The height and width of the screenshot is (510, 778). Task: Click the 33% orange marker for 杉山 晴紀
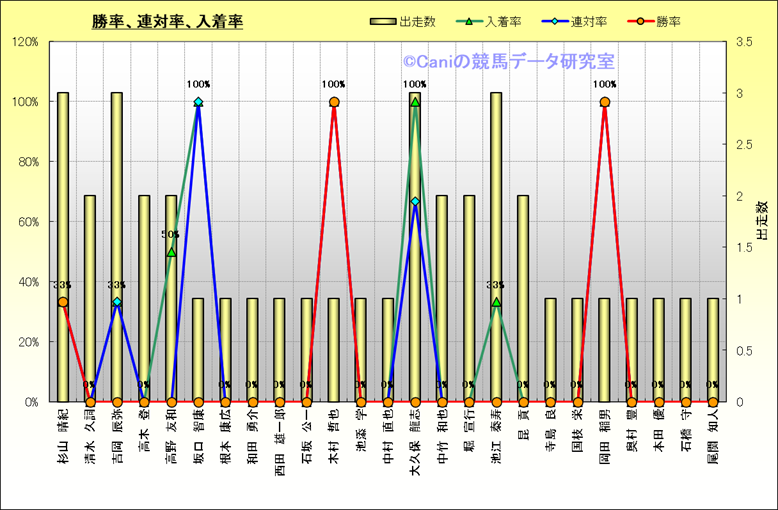pyautogui.click(x=63, y=302)
